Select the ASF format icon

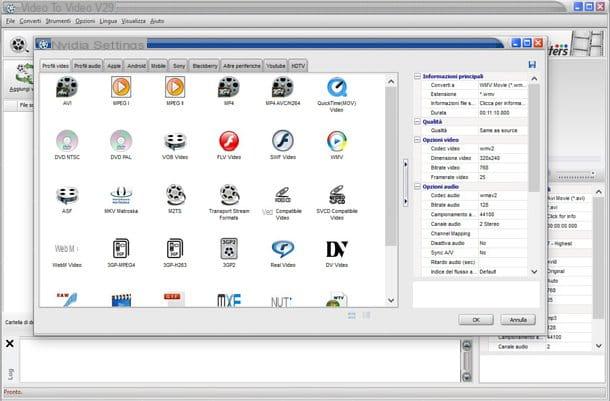67,195
